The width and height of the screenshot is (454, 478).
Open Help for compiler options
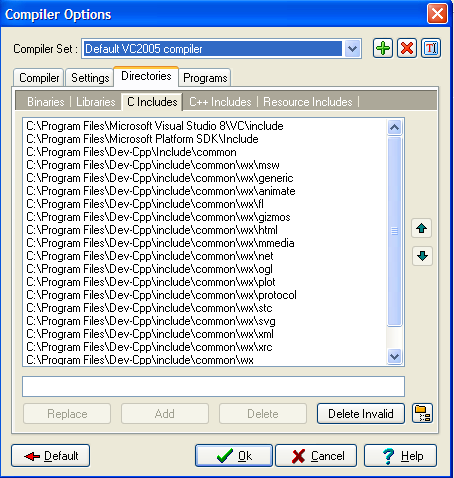tap(400, 456)
